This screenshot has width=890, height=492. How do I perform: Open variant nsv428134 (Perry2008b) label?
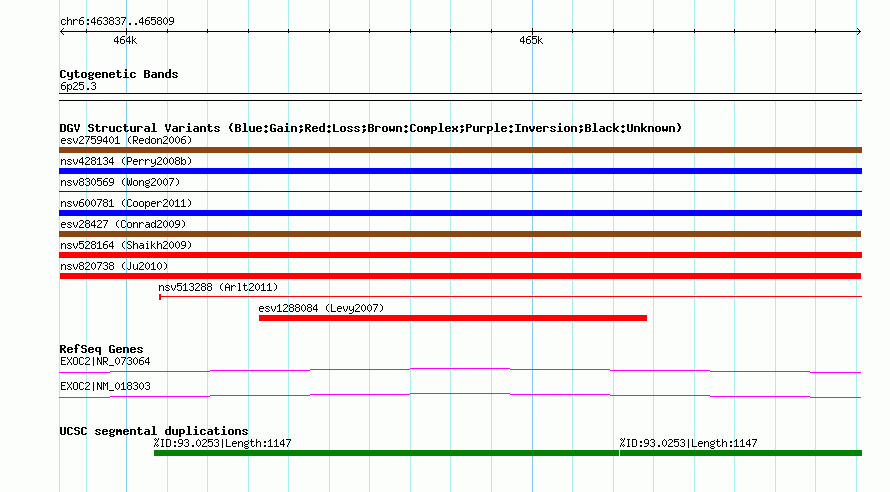[x=126, y=161]
